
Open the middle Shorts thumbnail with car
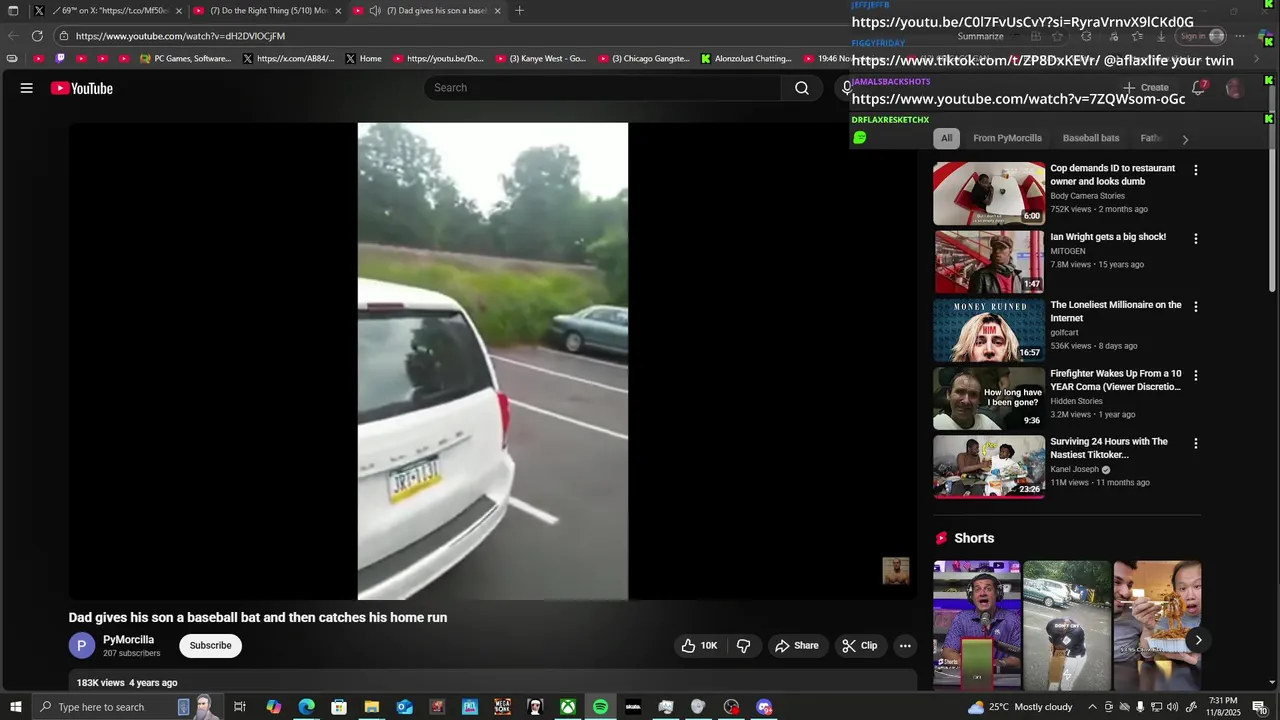point(1067,625)
